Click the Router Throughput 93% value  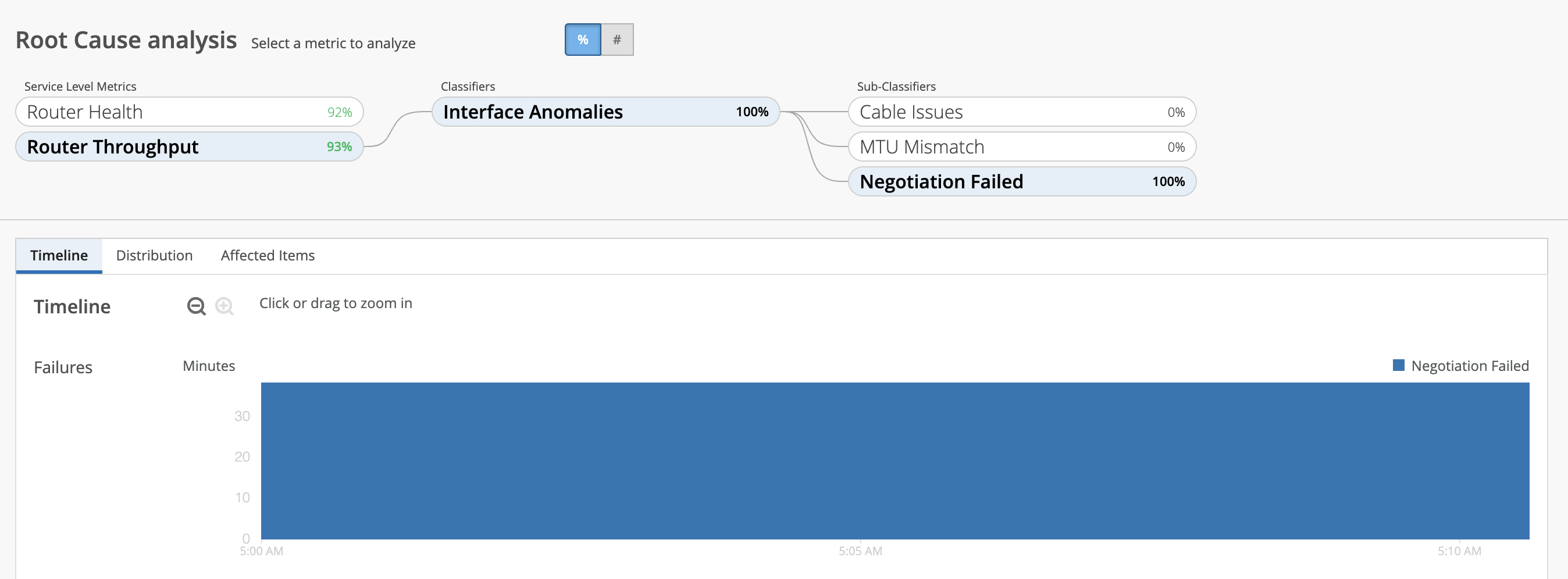(339, 146)
